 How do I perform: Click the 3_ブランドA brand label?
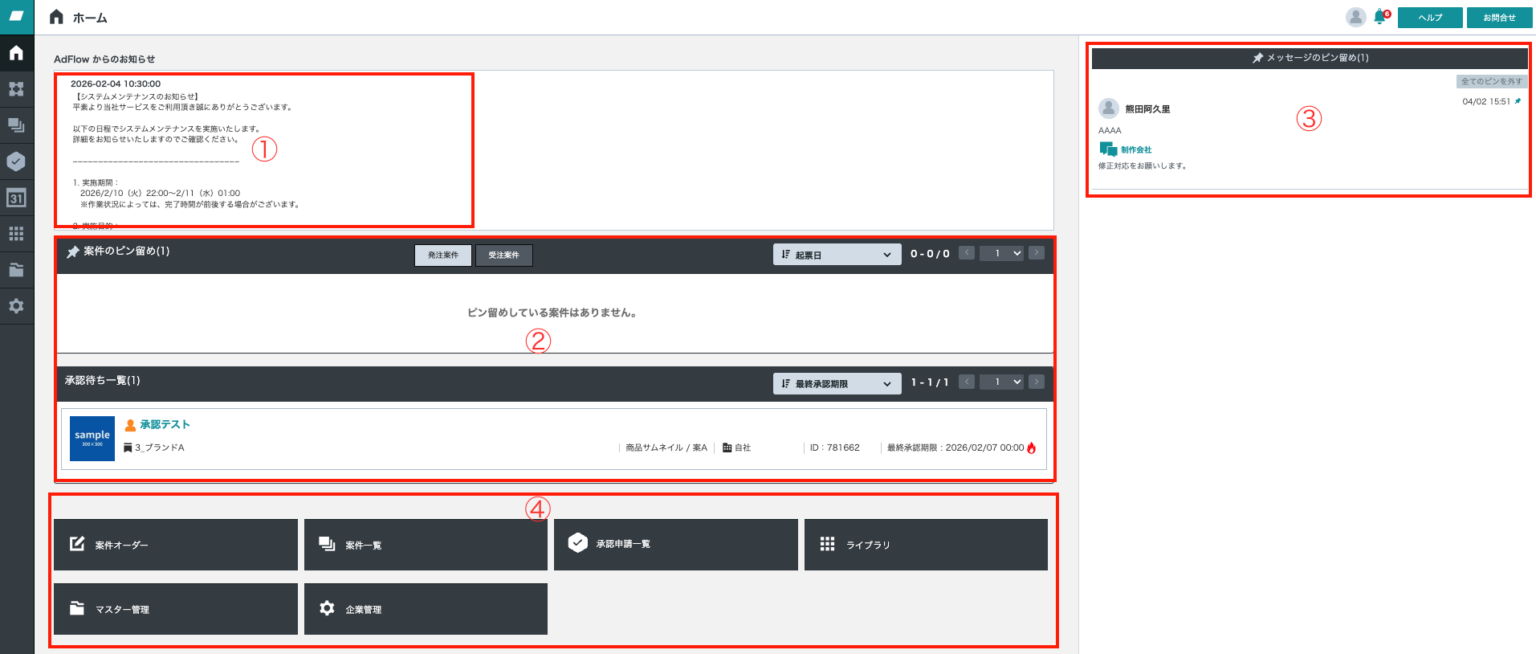[x=159, y=448]
